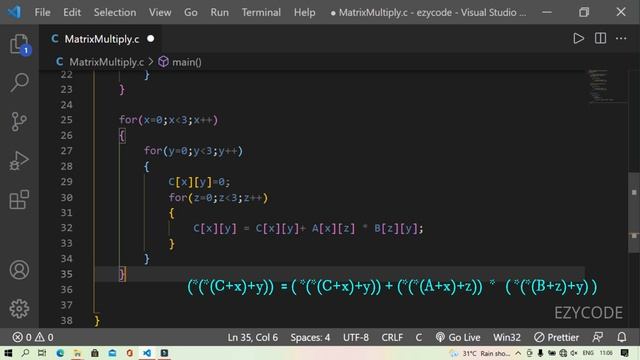Open the Accounts menu icon
The width and height of the screenshot is (640, 360).
pos(19,270)
